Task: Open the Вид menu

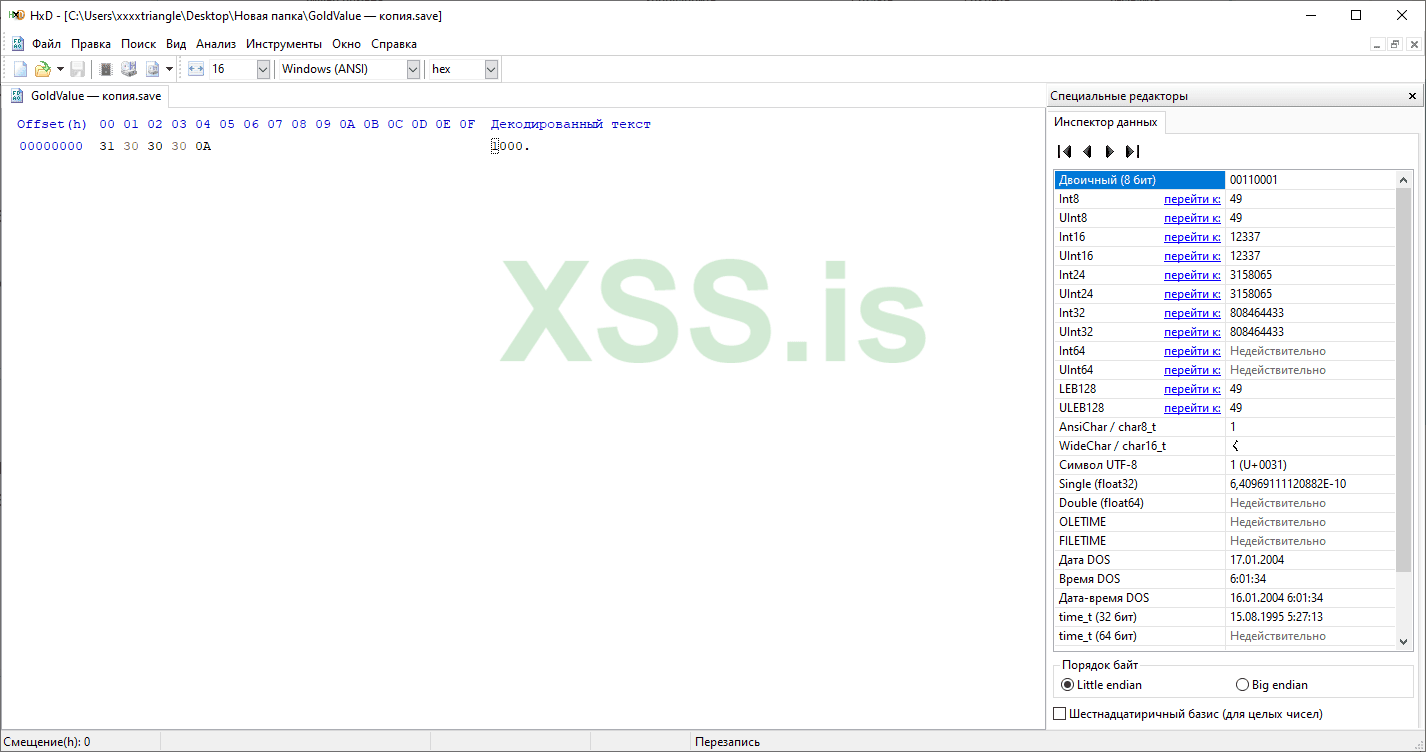Action: (x=176, y=44)
